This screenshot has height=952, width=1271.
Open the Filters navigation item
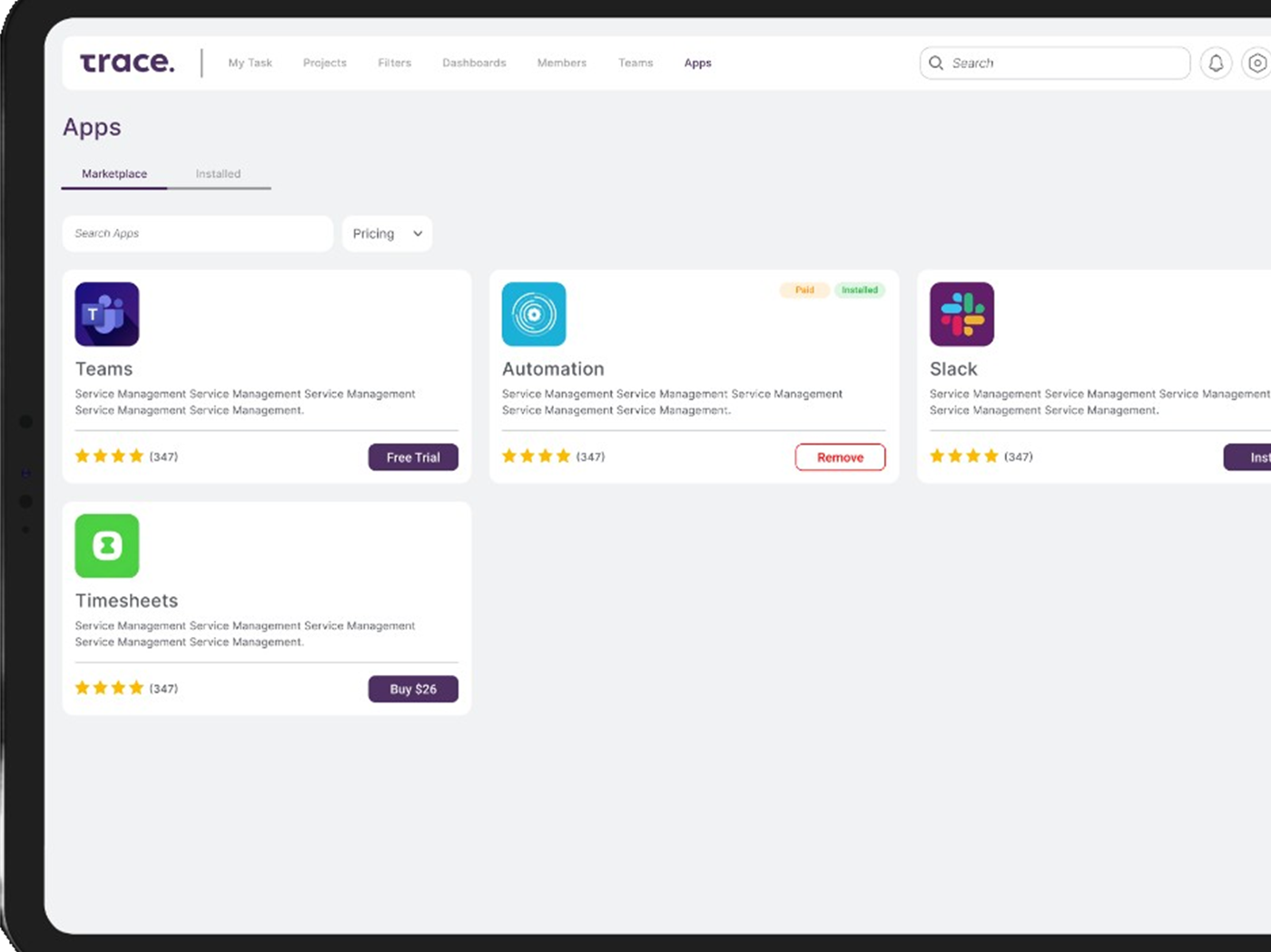(394, 63)
